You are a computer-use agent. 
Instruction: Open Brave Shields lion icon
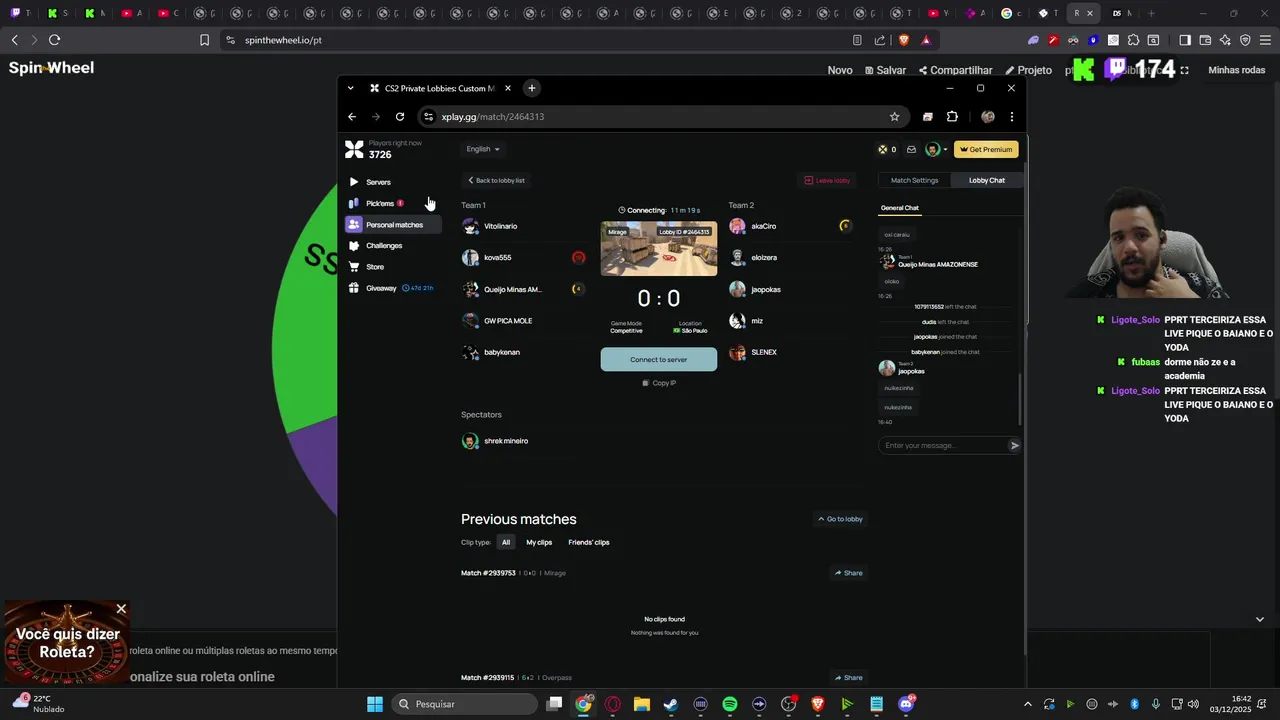[904, 40]
